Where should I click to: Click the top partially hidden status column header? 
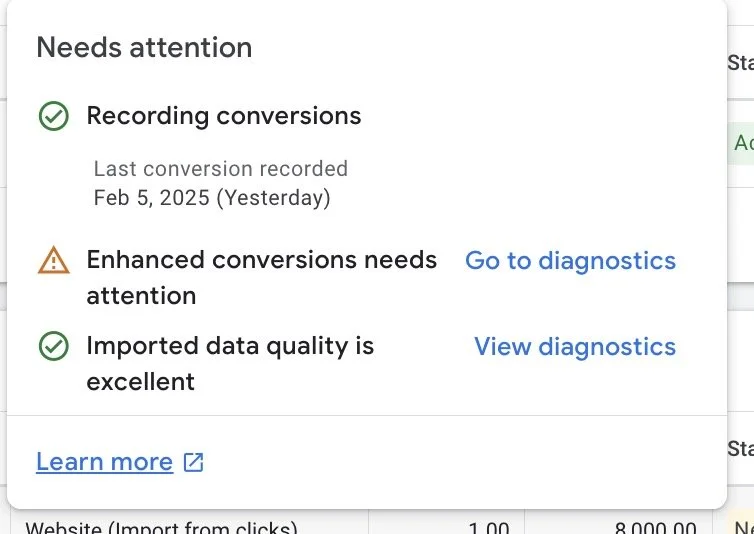coord(740,62)
